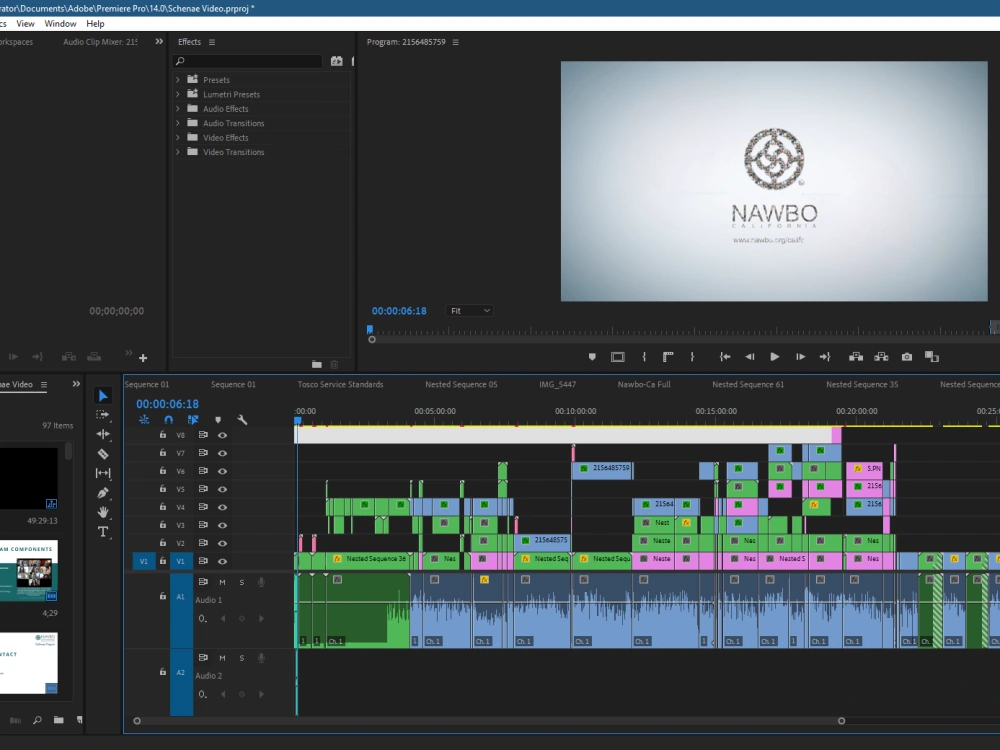Toggle Linked Selection in the timeline

point(193,420)
